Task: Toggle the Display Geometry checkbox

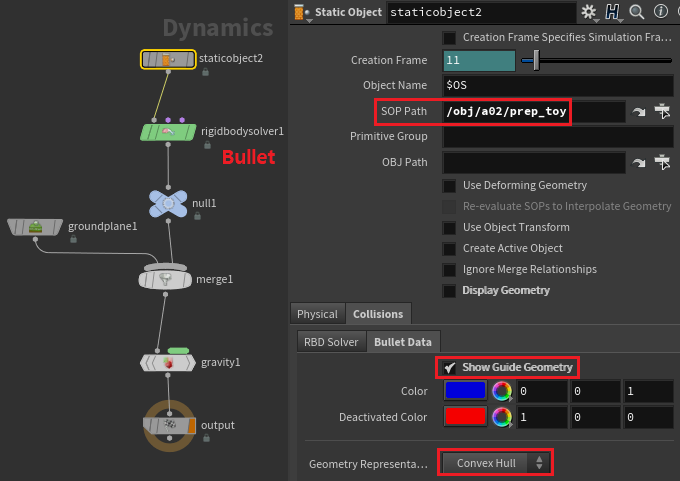Action: 449,291
